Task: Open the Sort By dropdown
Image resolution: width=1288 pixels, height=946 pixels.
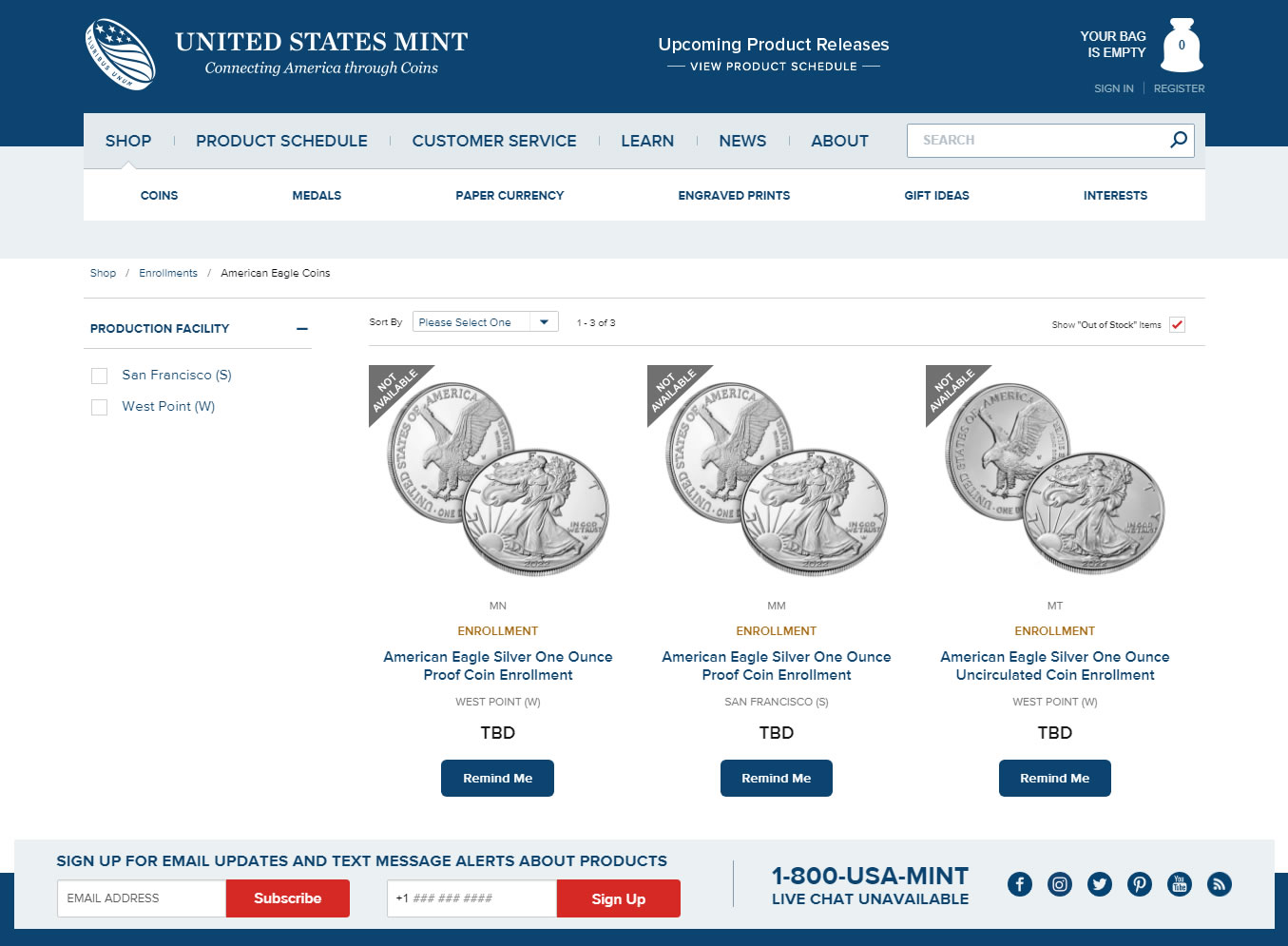Action: pos(485,322)
